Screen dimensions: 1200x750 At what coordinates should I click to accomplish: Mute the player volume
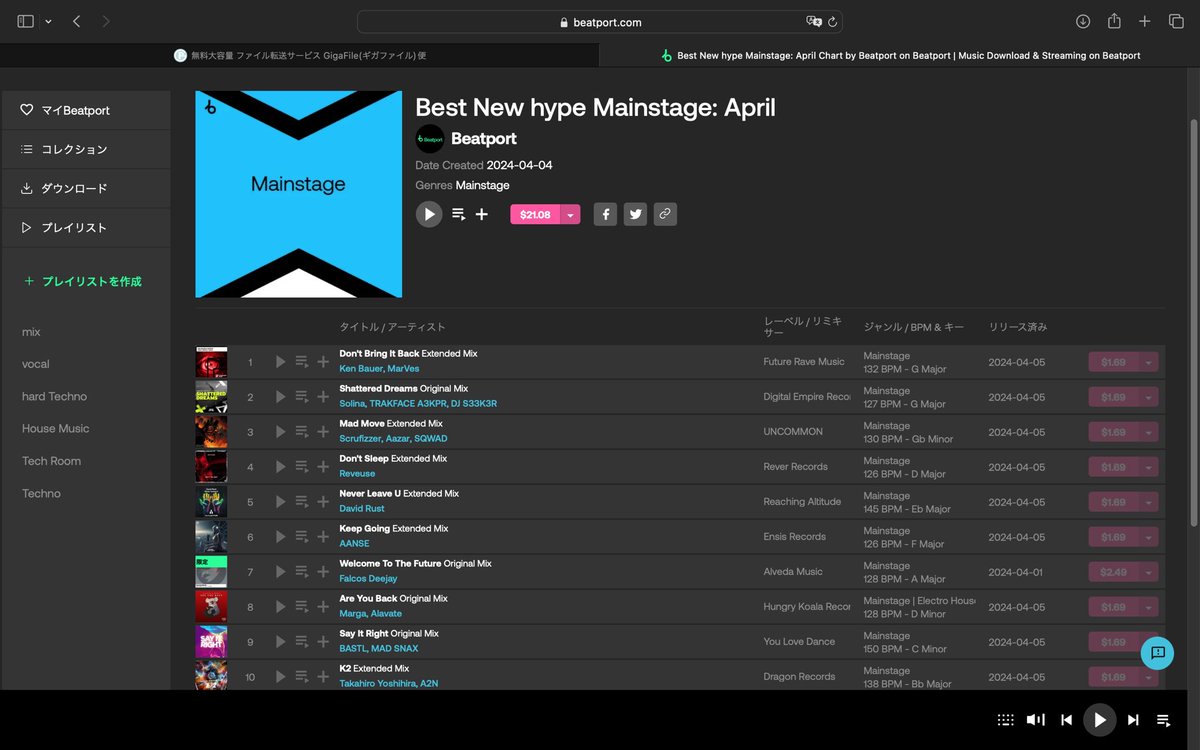click(1036, 720)
